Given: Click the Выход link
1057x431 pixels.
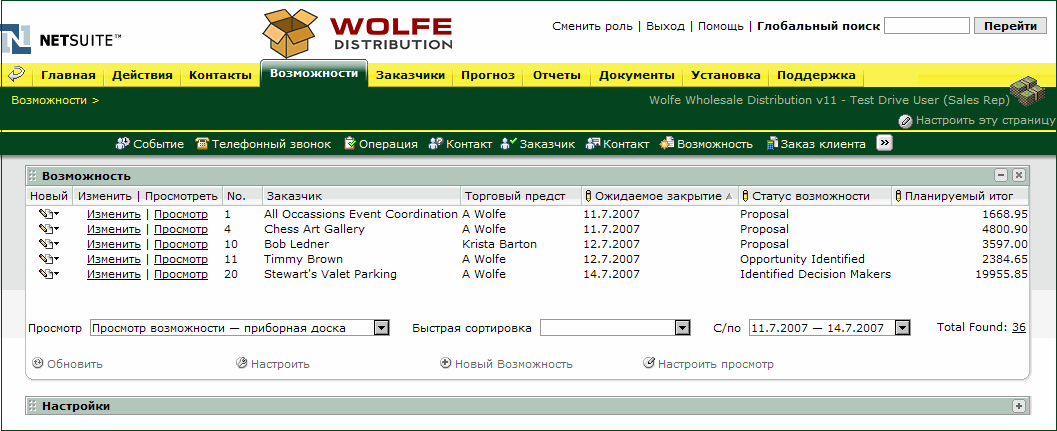Looking at the screenshot, I should tap(665, 26).
